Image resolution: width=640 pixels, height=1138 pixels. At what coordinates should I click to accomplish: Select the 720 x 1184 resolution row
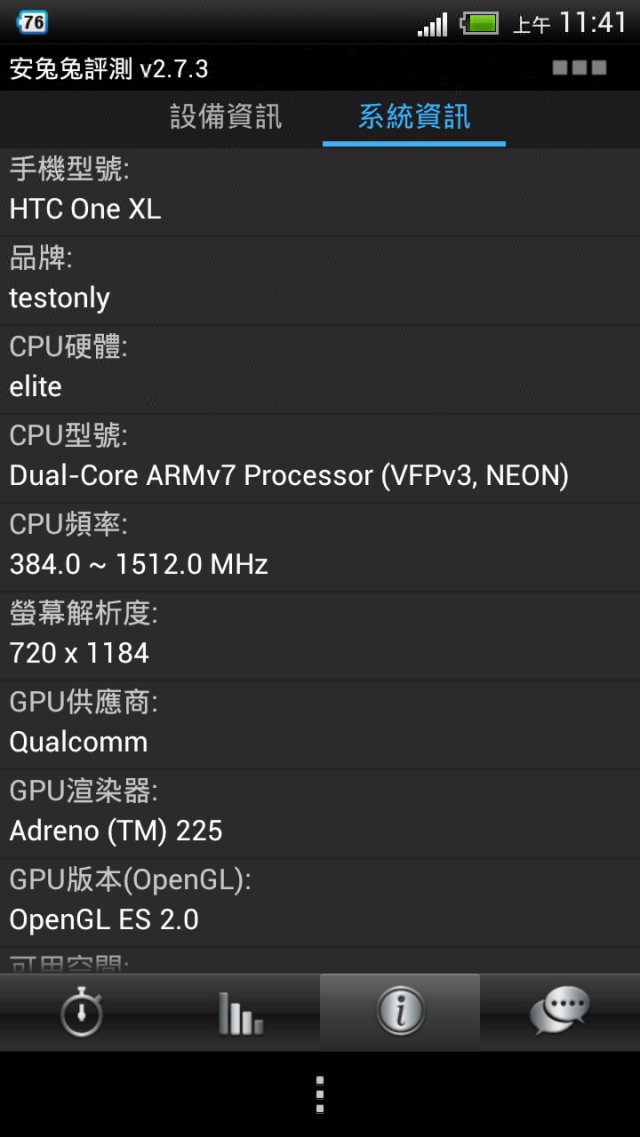(x=320, y=636)
